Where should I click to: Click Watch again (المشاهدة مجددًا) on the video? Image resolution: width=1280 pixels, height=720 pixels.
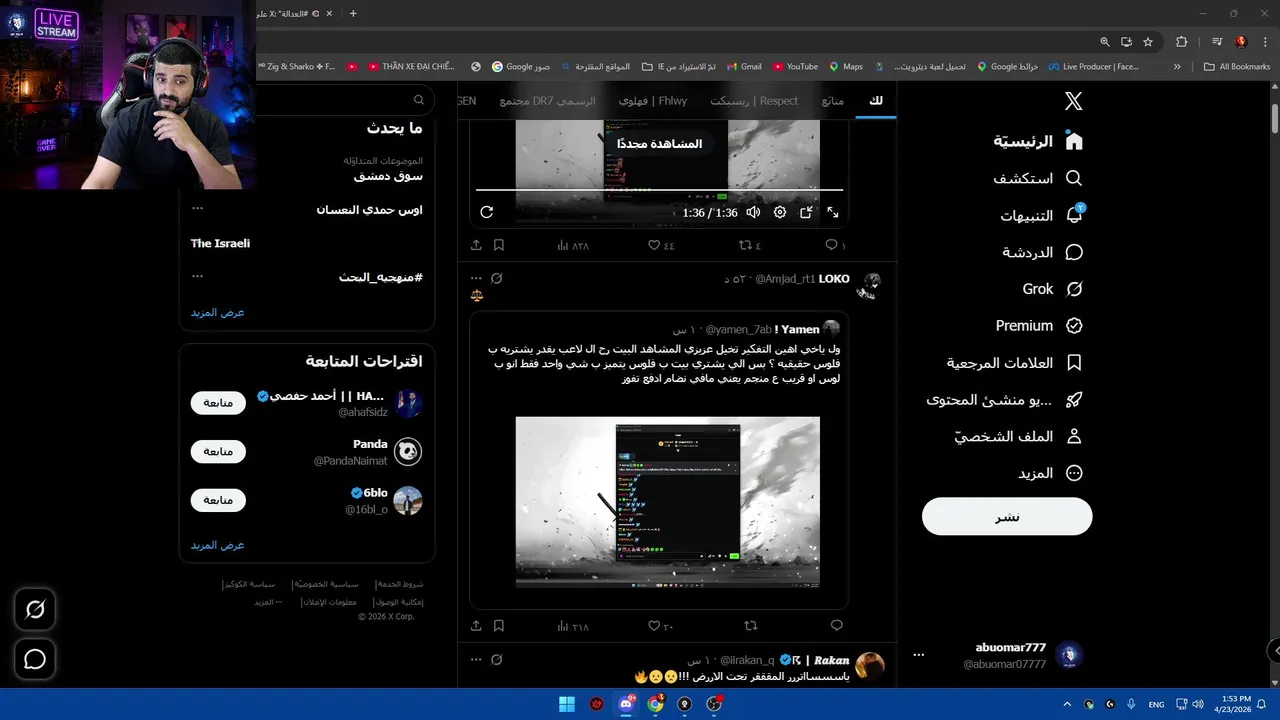point(660,144)
